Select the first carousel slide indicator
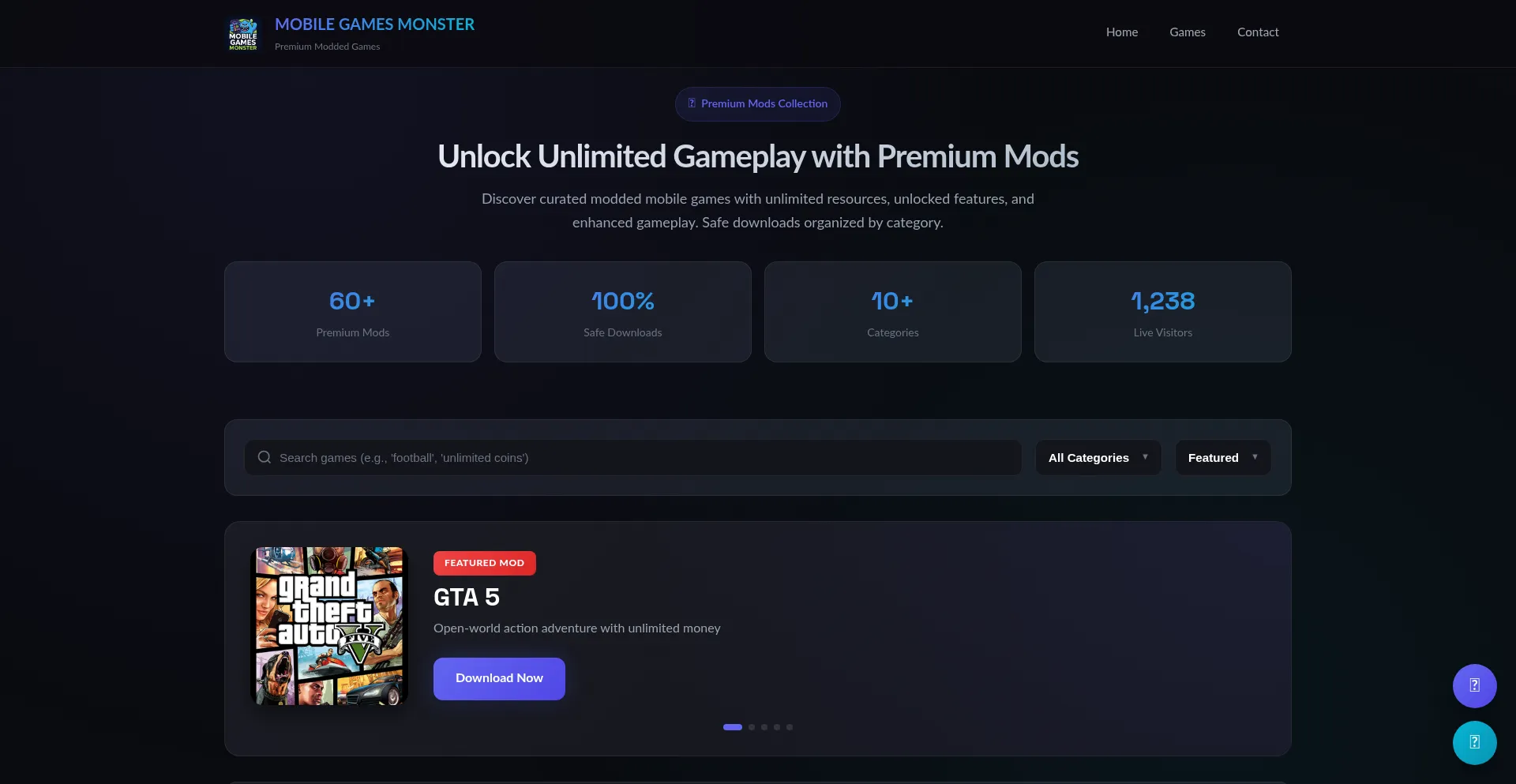Viewport: 1516px width, 784px height. pyautogui.click(x=733, y=727)
